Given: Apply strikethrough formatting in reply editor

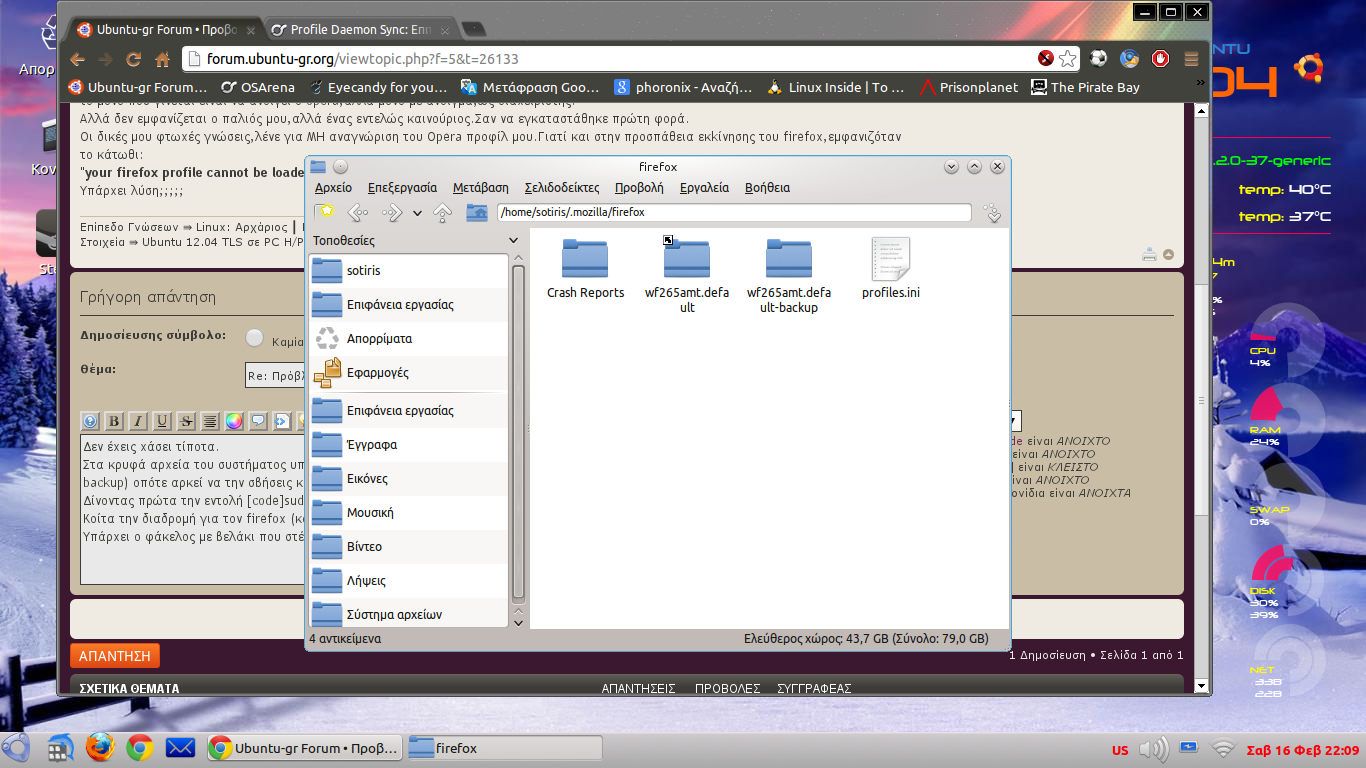Looking at the screenshot, I should tap(186, 421).
